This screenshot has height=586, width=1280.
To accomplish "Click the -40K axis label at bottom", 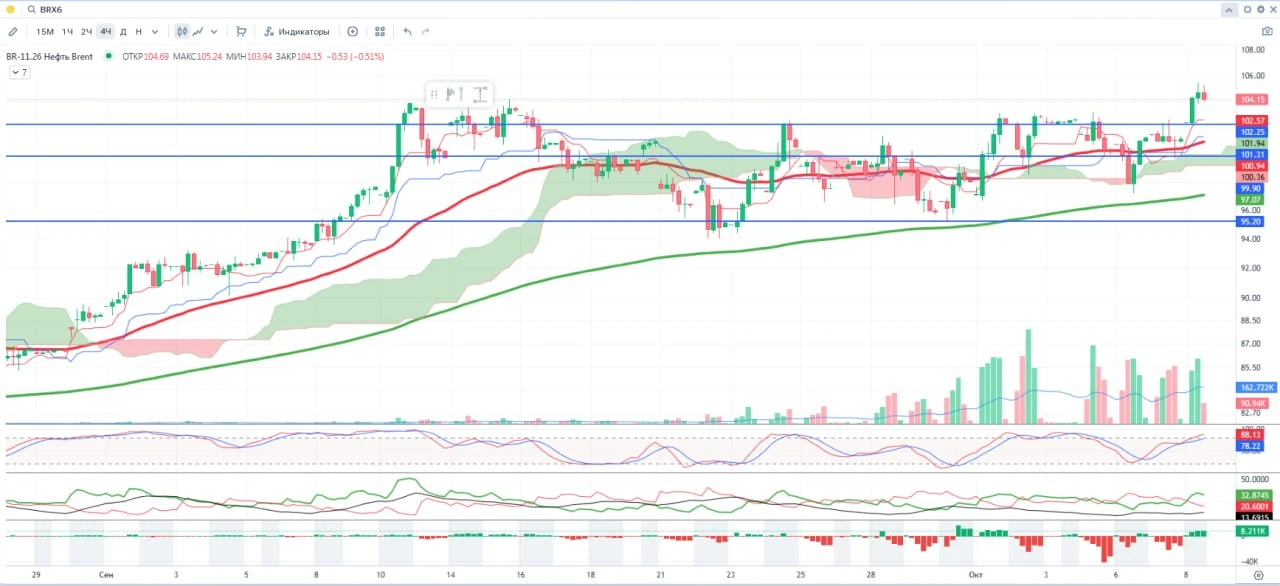I will (x=1251, y=562).
